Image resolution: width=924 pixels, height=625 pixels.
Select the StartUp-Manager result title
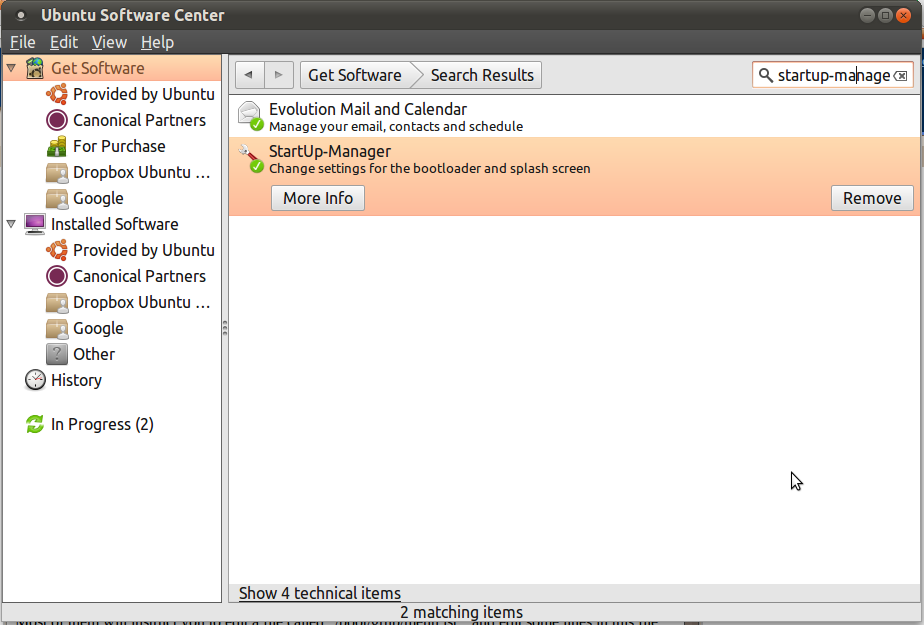[x=329, y=151]
